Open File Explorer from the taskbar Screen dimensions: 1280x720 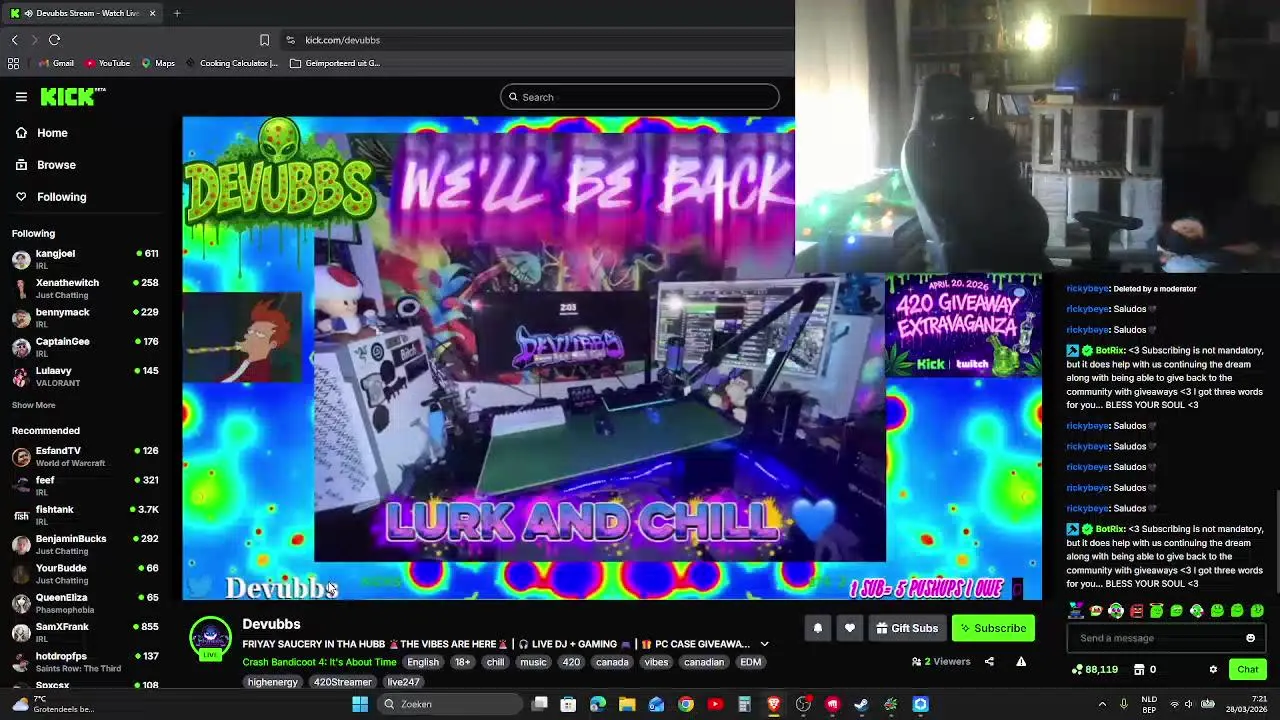(x=627, y=704)
